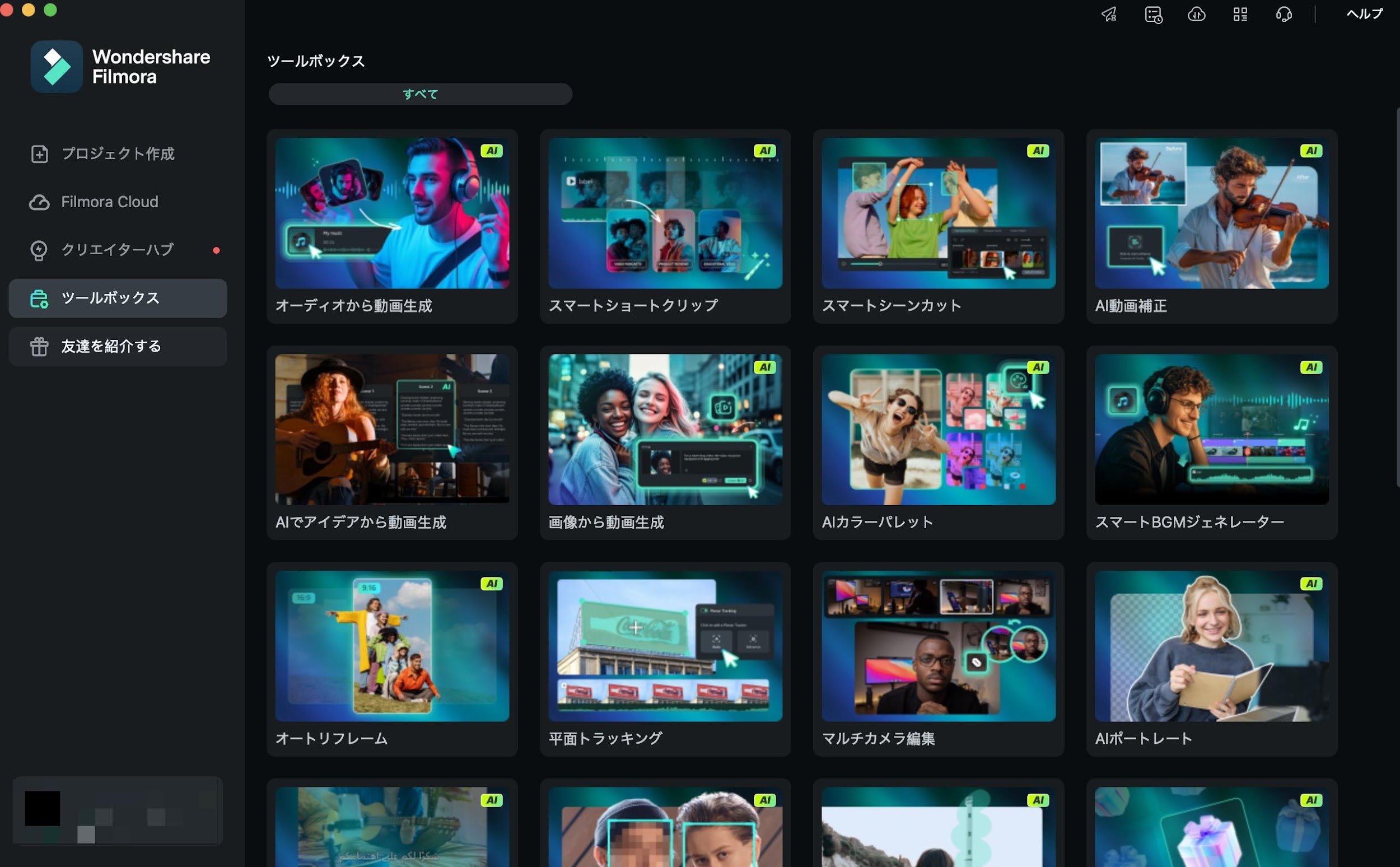Click the プロジェクト作成 plus icon
Image resolution: width=1400 pixels, height=867 pixels.
point(39,153)
